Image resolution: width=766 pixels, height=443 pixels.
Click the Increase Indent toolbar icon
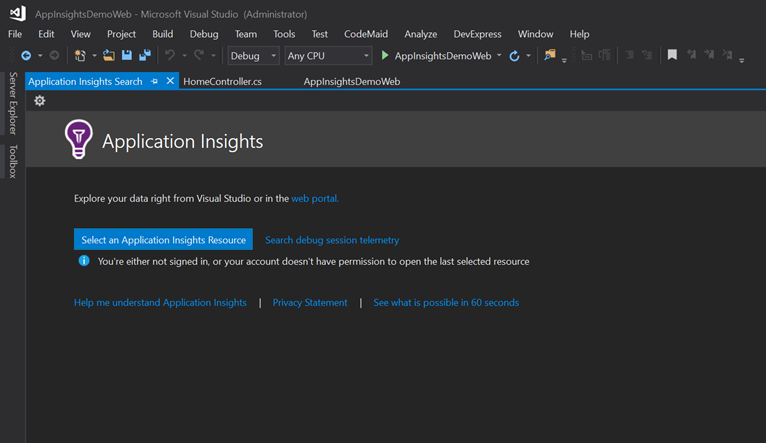(605, 55)
